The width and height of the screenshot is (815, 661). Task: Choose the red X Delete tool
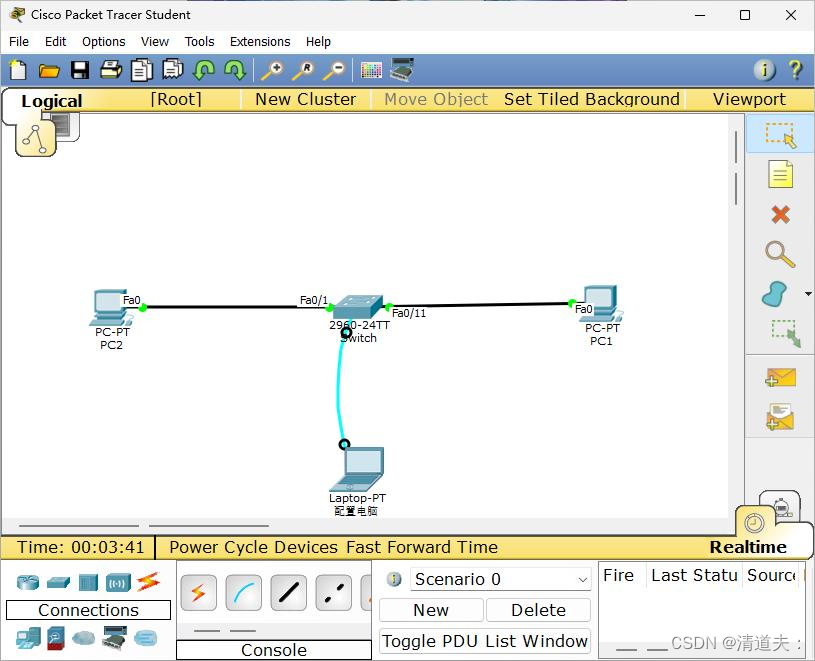point(780,214)
